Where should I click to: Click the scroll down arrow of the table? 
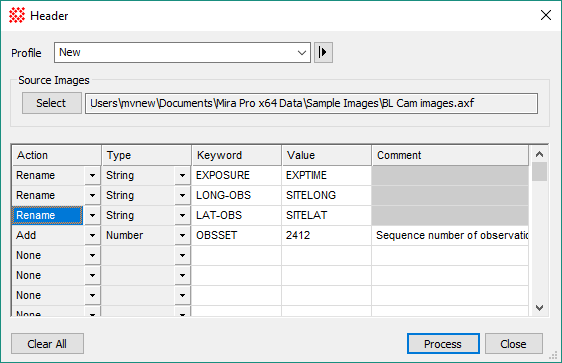(x=539, y=308)
